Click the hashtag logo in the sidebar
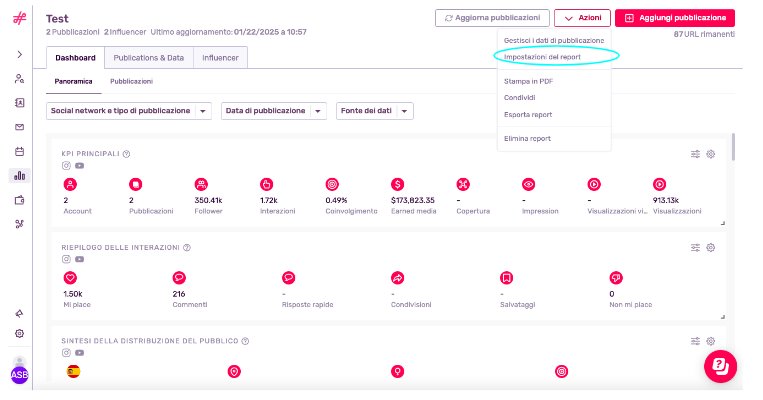 pyautogui.click(x=19, y=18)
